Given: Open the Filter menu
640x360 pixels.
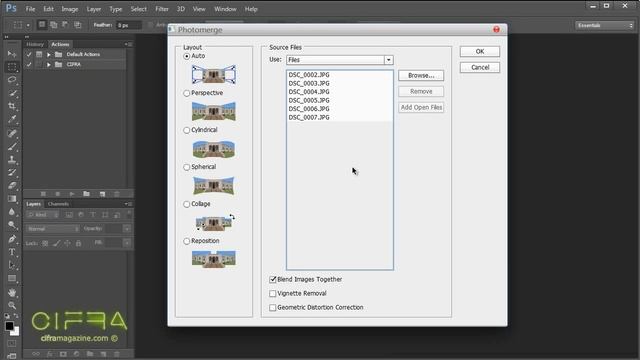Looking at the screenshot, I should click(162, 9).
